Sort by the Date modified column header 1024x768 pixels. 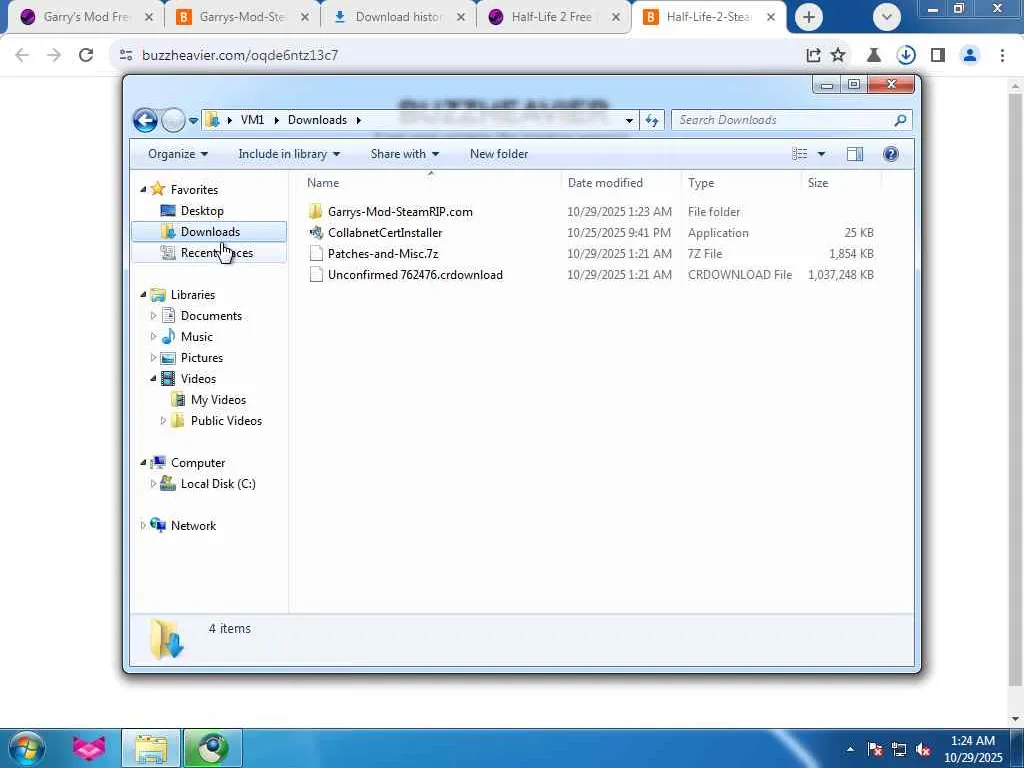(x=621, y=183)
